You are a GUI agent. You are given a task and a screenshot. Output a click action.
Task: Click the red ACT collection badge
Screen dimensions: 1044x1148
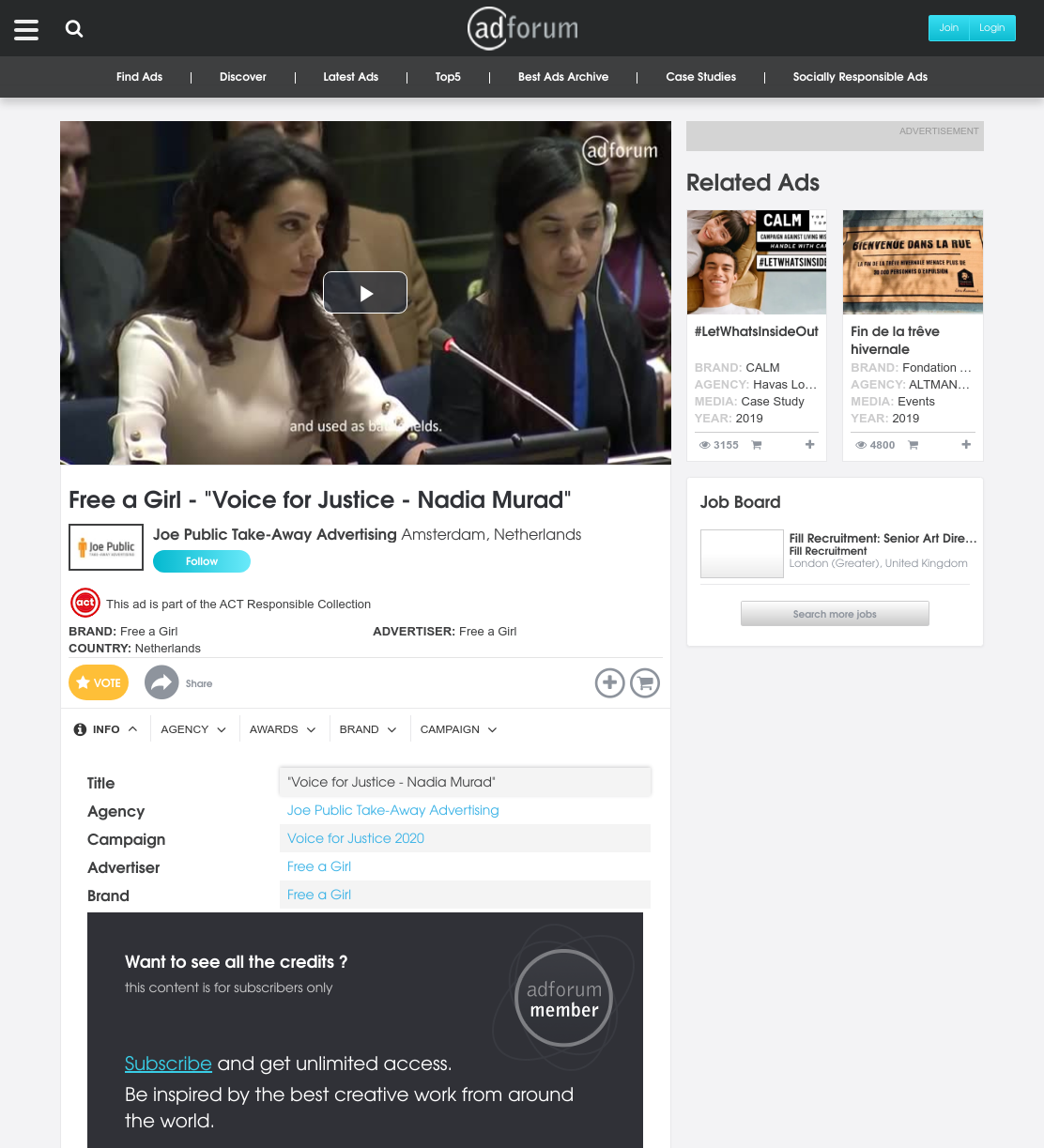click(x=85, y=603)
